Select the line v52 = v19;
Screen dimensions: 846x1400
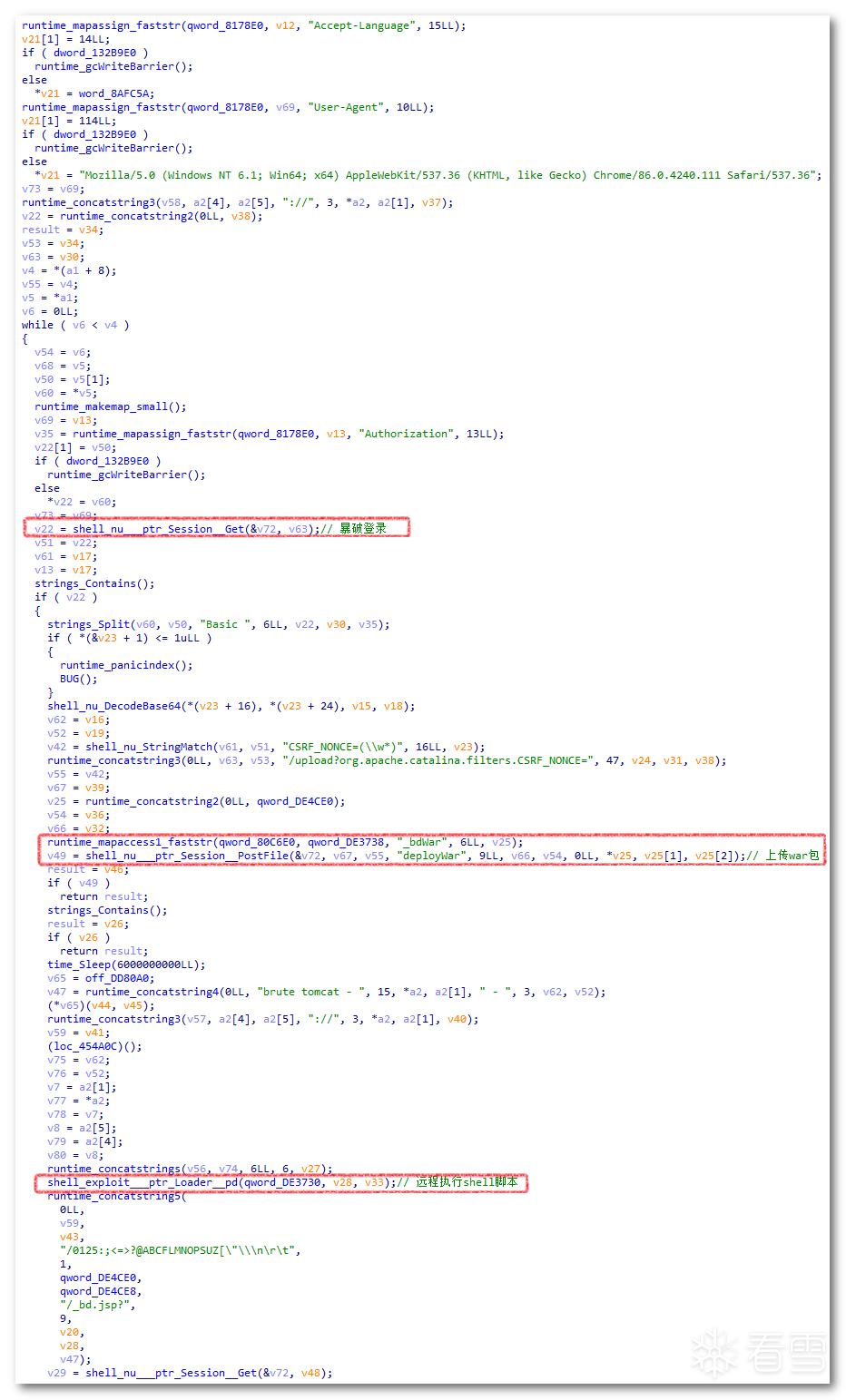(x=79, y=733)
